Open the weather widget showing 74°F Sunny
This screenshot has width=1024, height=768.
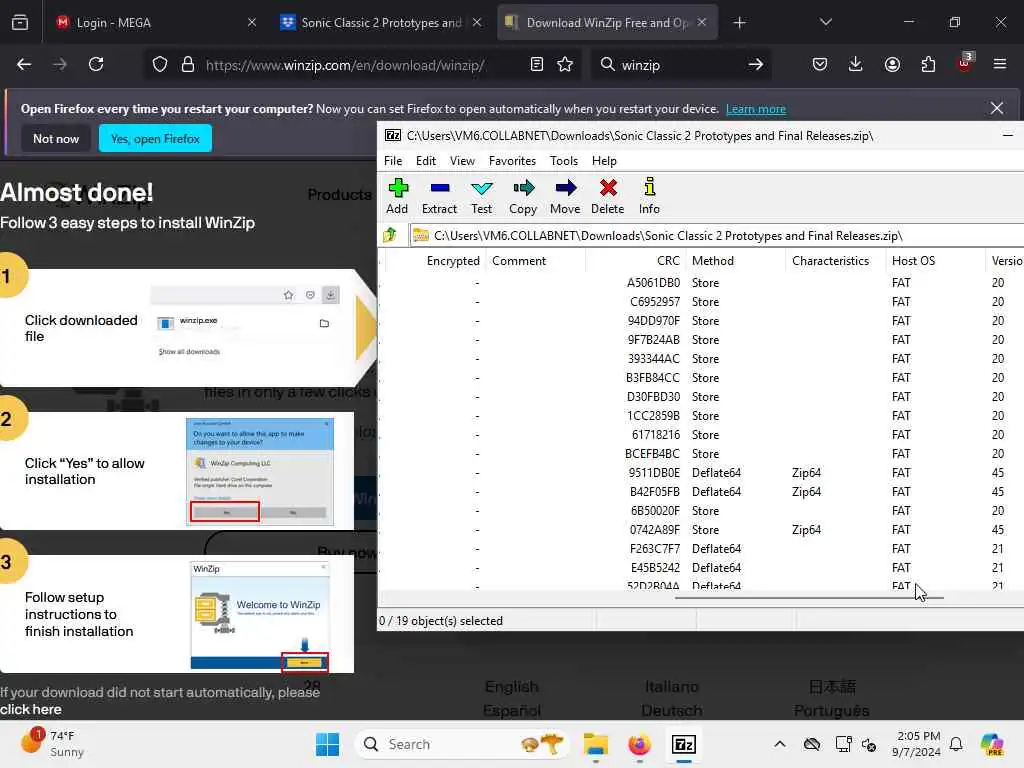coord(52,744)
